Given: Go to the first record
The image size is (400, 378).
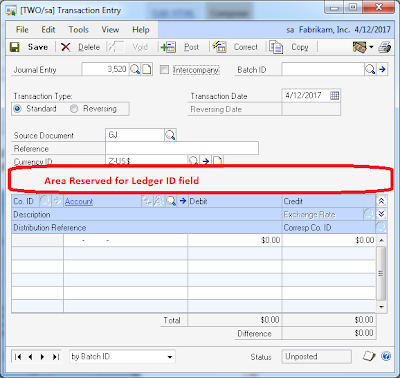Looking at the screenshot, I should (x=18, y=357).
